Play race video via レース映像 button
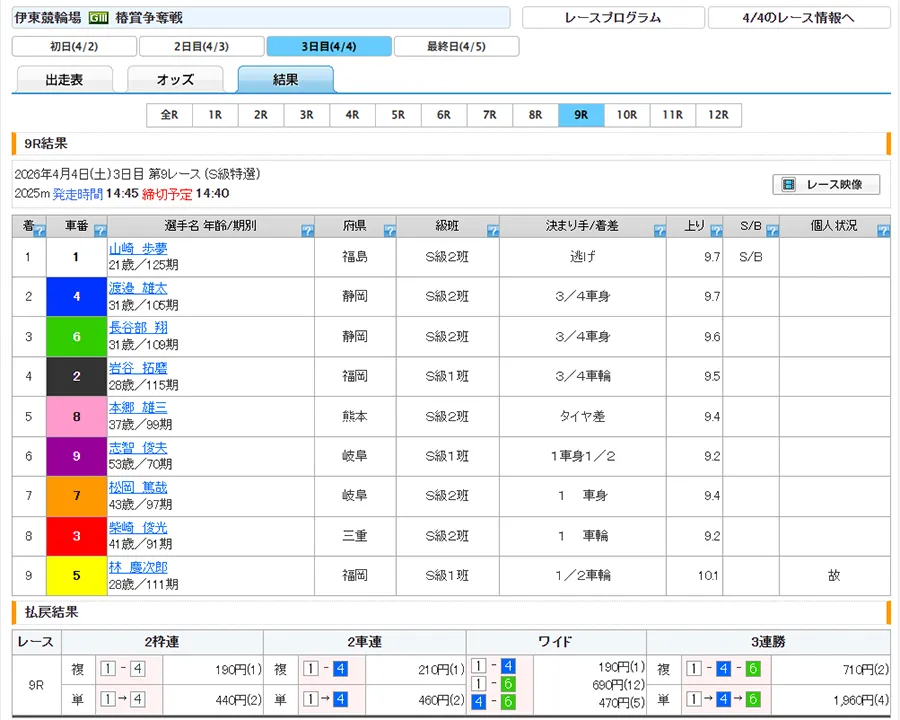This screenshot has width=900, height=720. coord(825,184)
